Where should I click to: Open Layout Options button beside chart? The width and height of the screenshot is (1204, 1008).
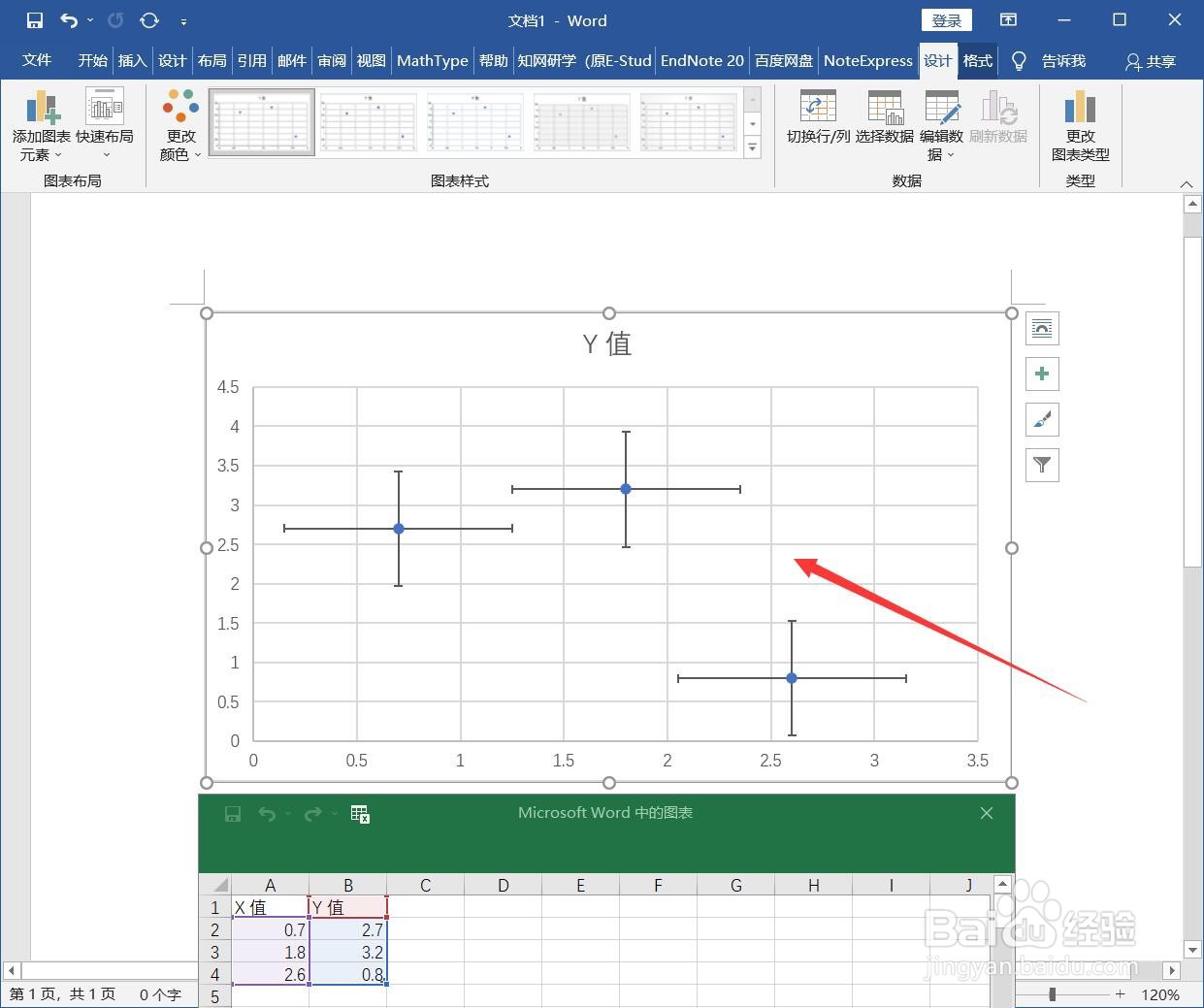(1042, 329)
